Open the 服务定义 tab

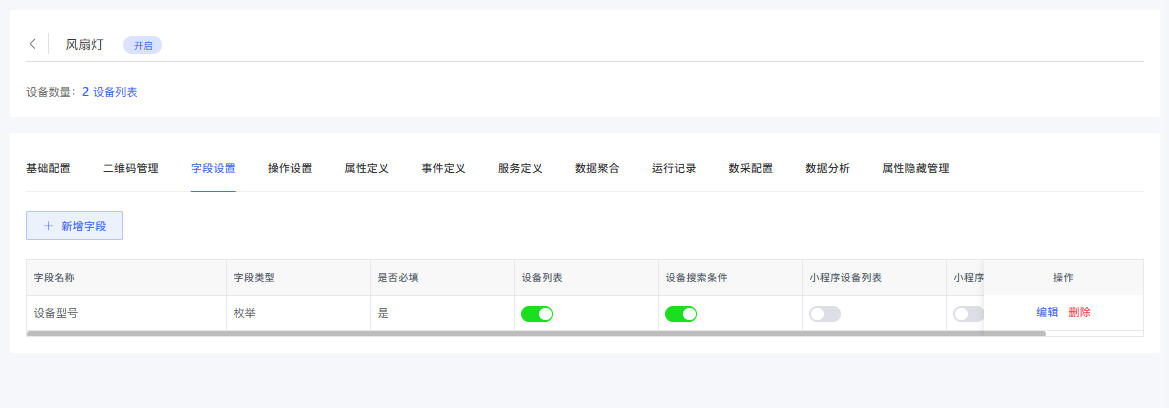520,168
